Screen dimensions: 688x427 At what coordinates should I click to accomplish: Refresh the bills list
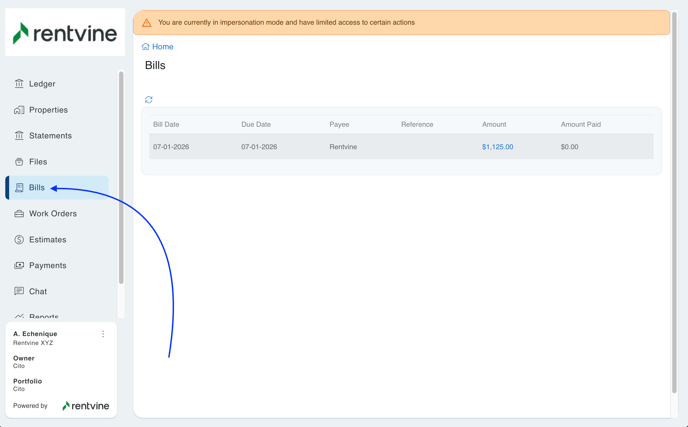[x=149, y=100]
